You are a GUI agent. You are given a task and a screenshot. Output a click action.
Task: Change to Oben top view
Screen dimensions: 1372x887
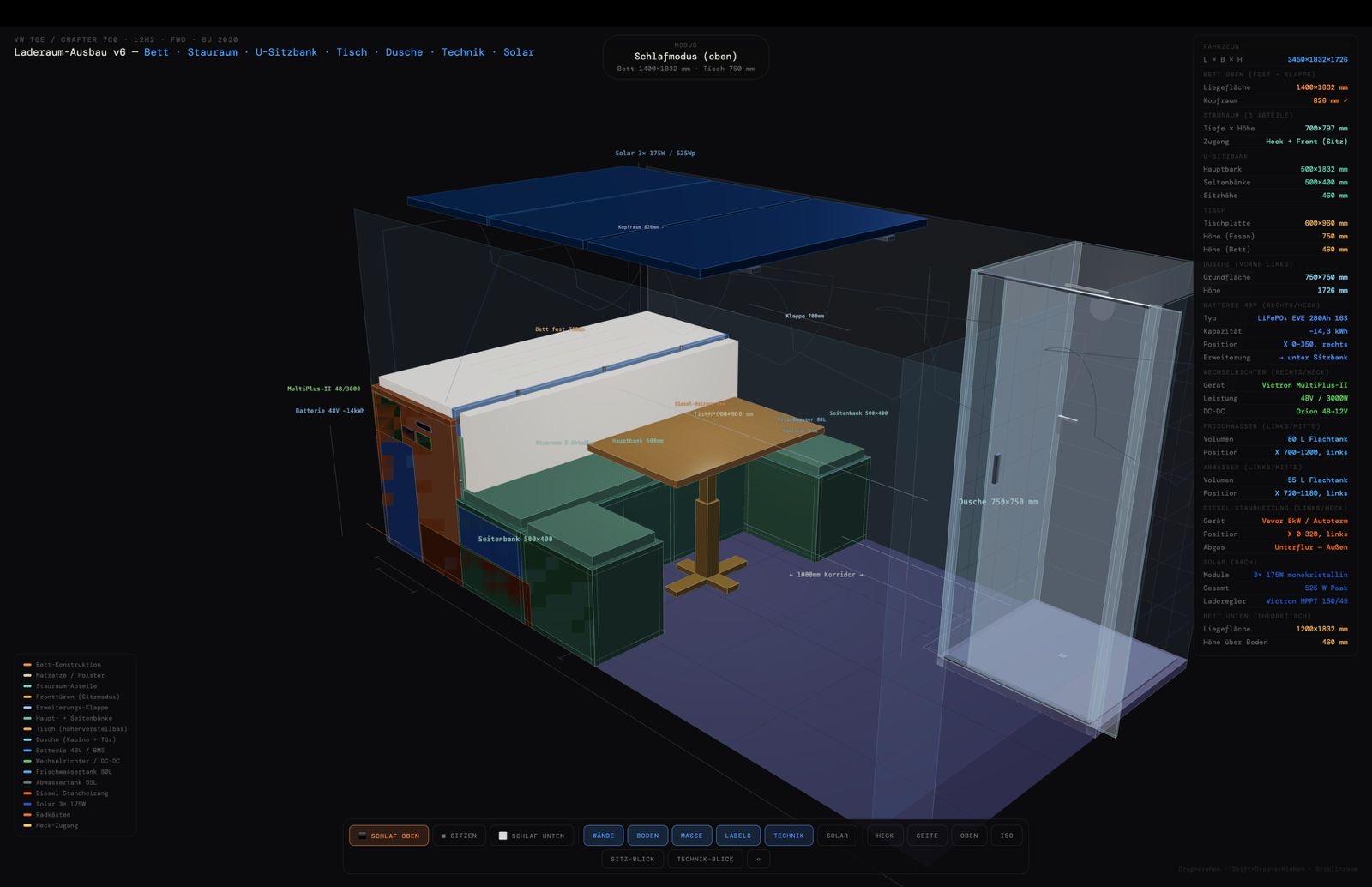click(x=969, y=836)
